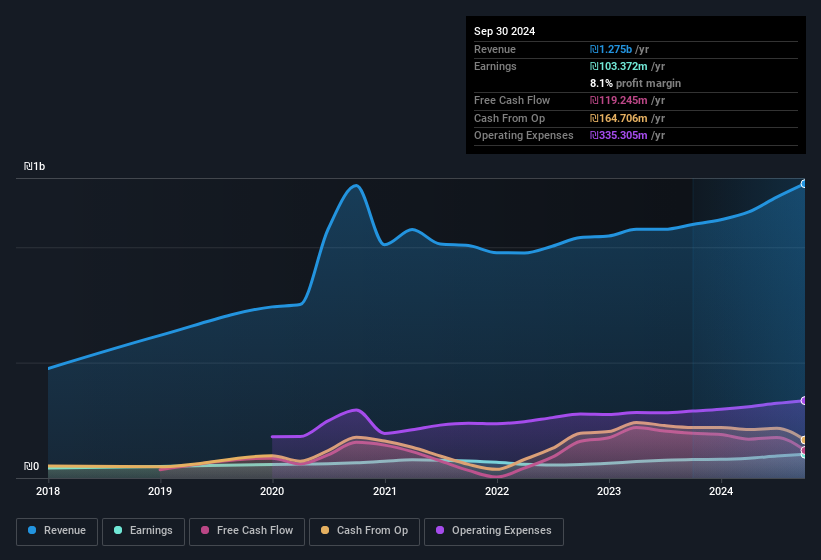The image size is (821, 560).
Task: Toggle the Cash From Op legend button
Action: point(364,531)
